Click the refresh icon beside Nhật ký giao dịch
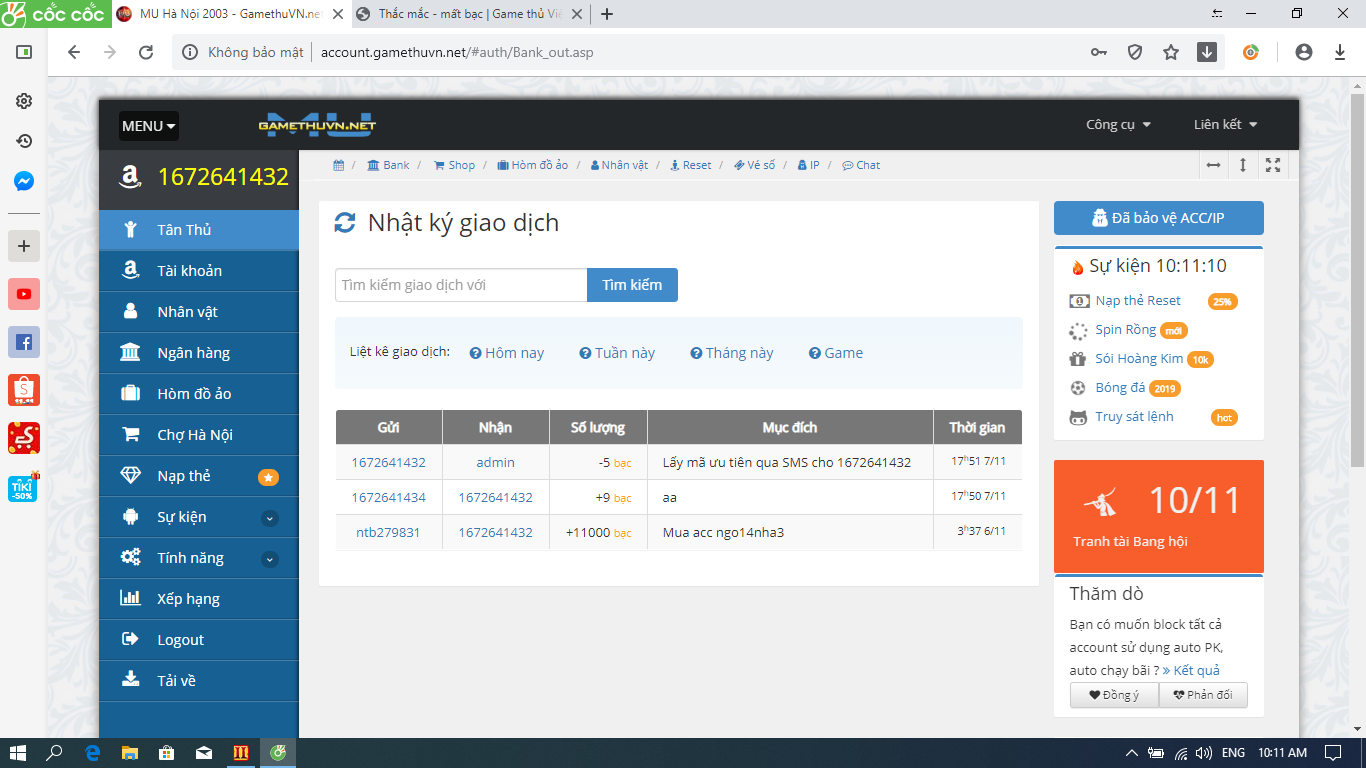1366x768 pixels. [345, 223]
